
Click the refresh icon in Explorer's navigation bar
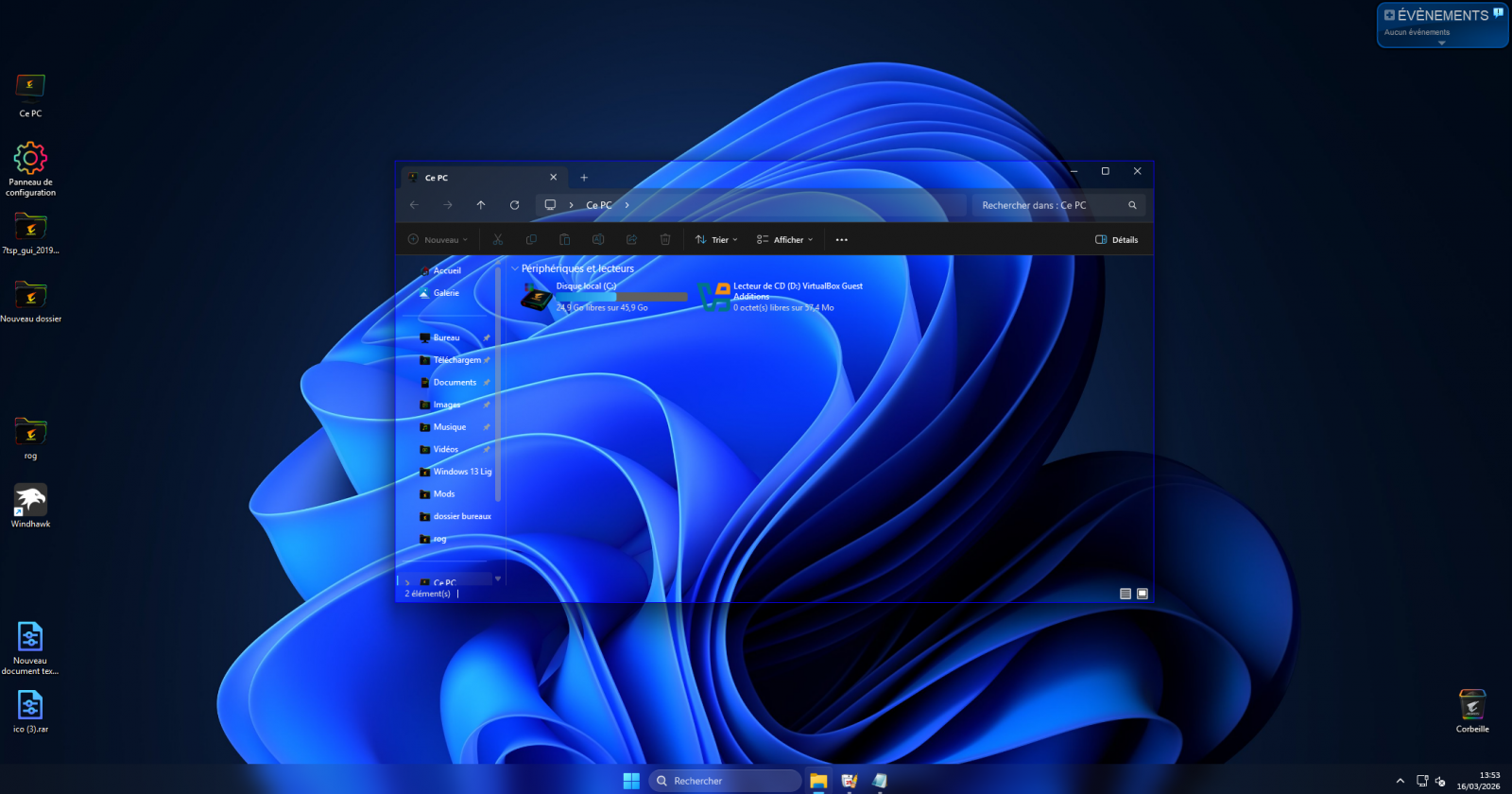(514, 205)
